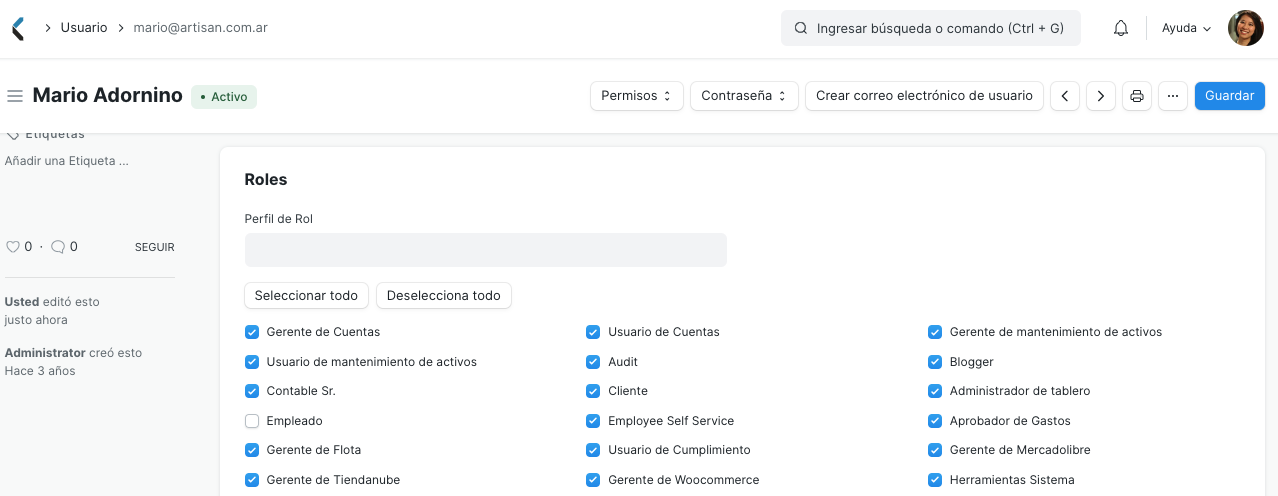Uncheck Gerente de Woocommerce role
The width and height of the screenshot is (1278, 496).
593,480
